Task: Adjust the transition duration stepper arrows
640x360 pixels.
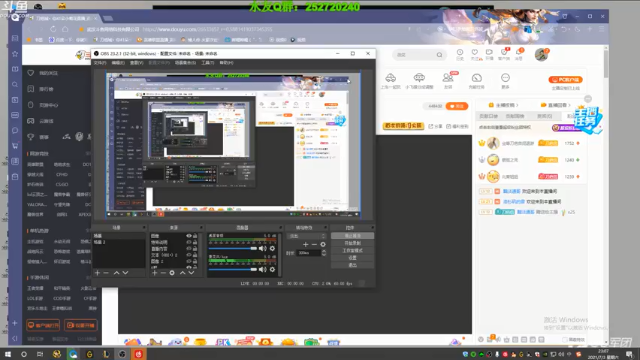Action: (324, 253)
